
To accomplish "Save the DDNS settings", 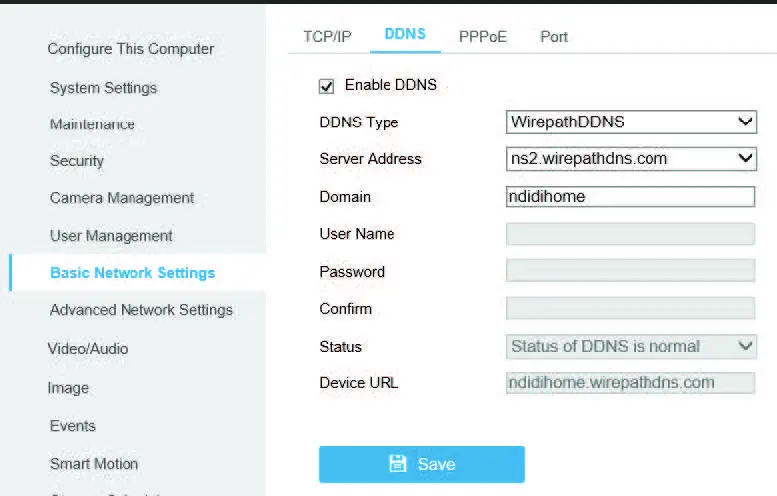I will (x=422, y=464).
